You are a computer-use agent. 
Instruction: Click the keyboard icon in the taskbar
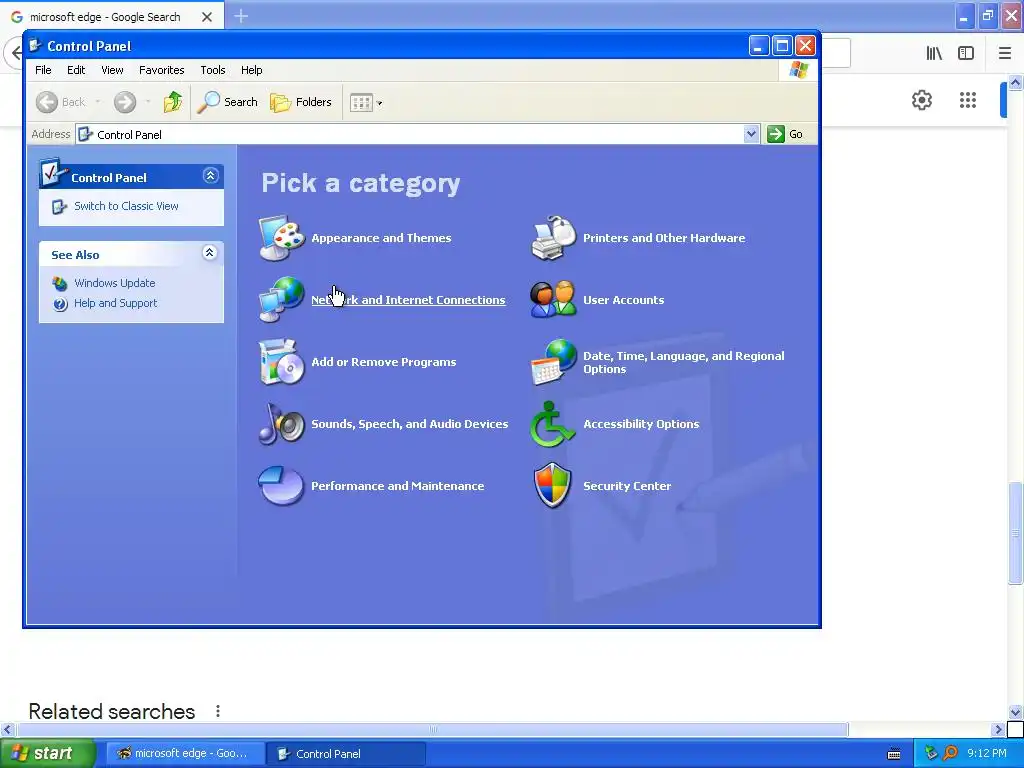(894, 754)
